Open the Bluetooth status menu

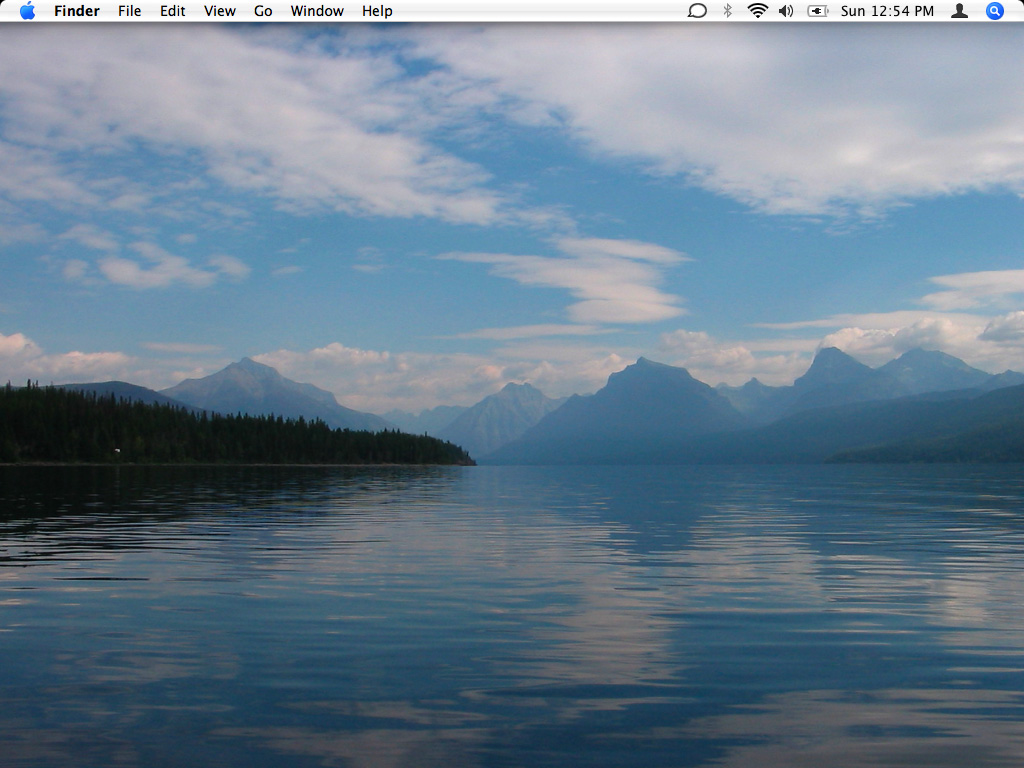(x=728, y=10)
